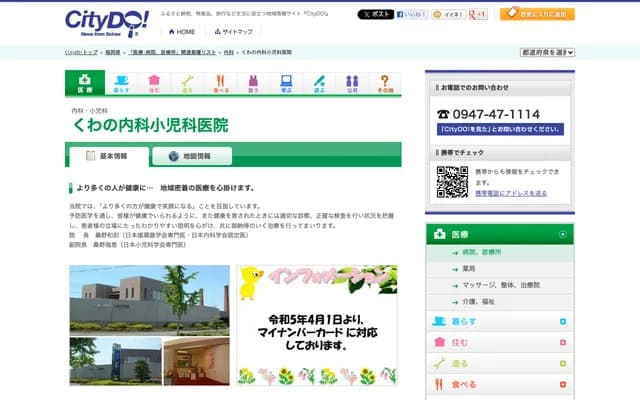
Task: Open the prefecture selection dropdown
Action: click(x=547, y=52)
